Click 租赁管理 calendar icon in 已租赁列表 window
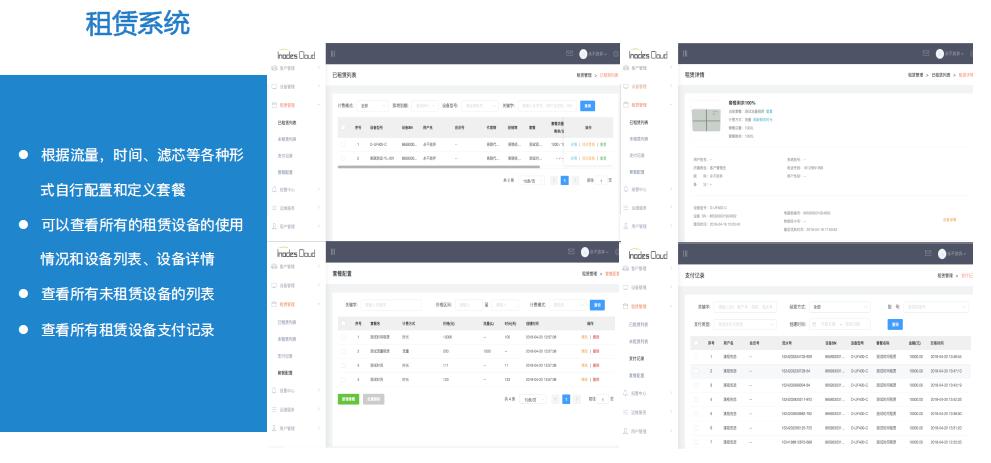The width and height of the screenshot is (991, 463). coord(274,105)
